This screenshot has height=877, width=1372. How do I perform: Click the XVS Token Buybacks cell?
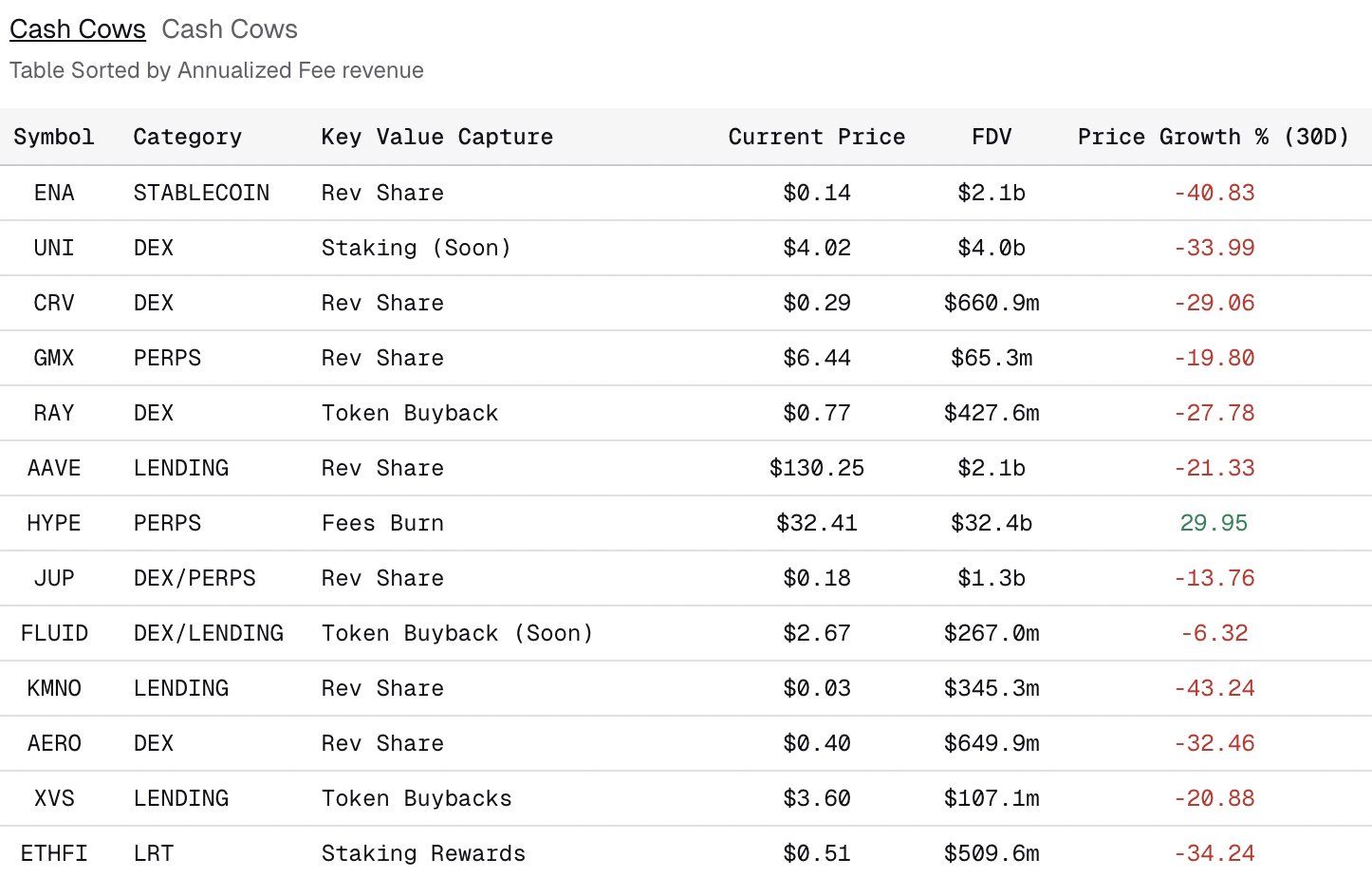[417, 798]
